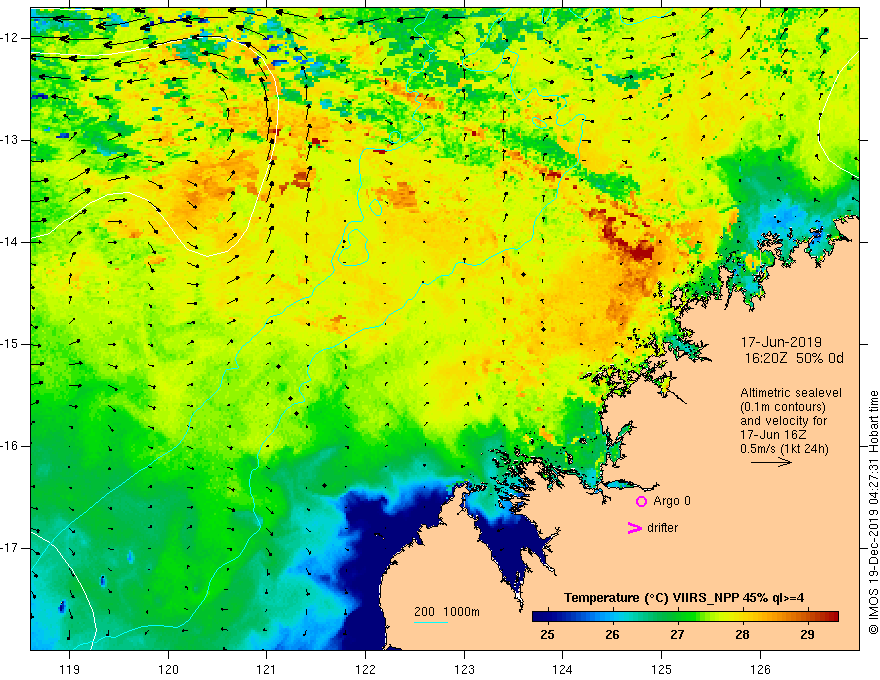Click the temperature color bar at 29°C
This screenshot has height=680, width=880.
point(807,617)
